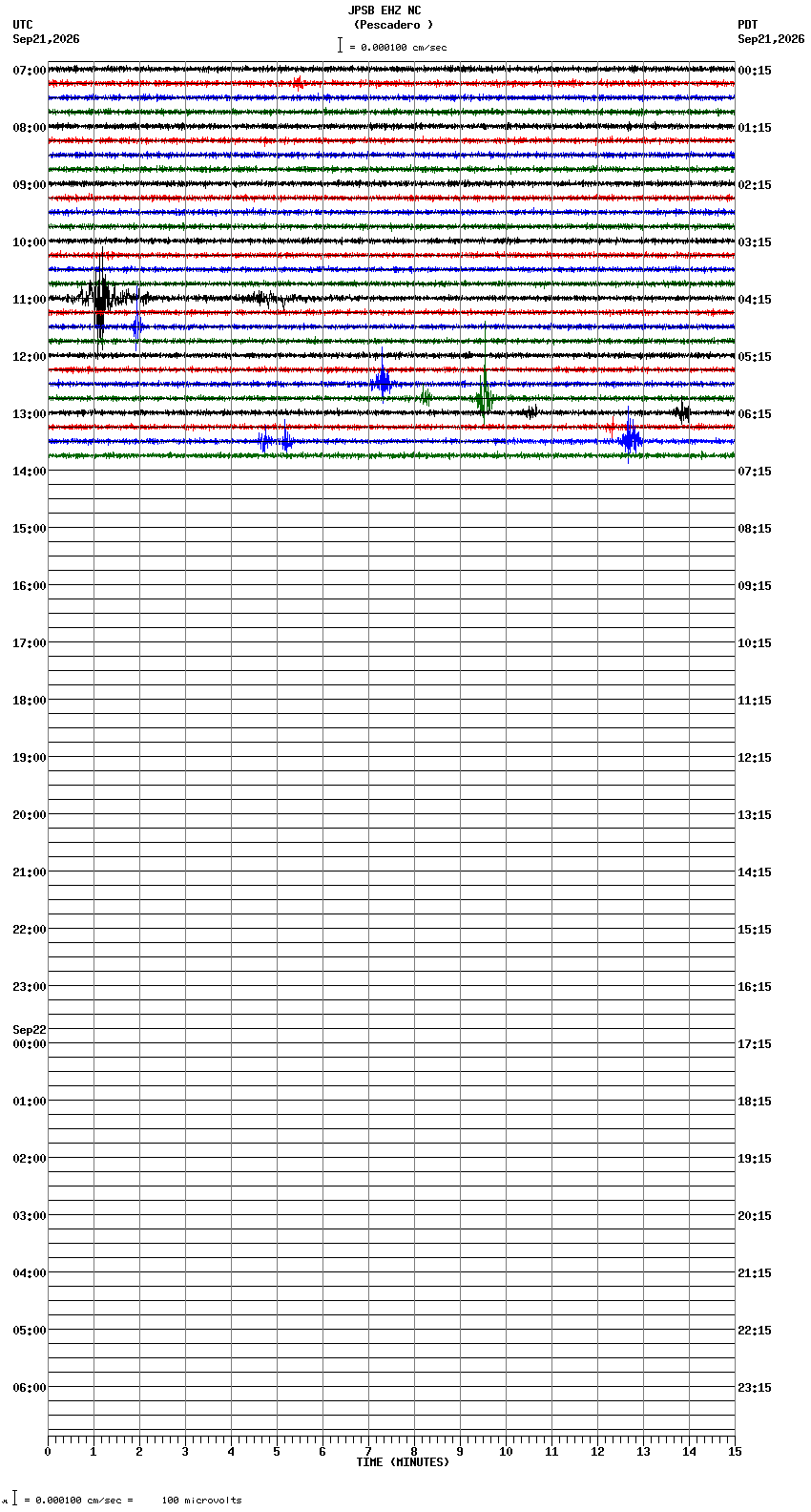Image resolution: width=811 pixels, height=1512 pixels.
Task: Click the UTC timezone label
Action: pyautogui.click(x=23, y=25)
